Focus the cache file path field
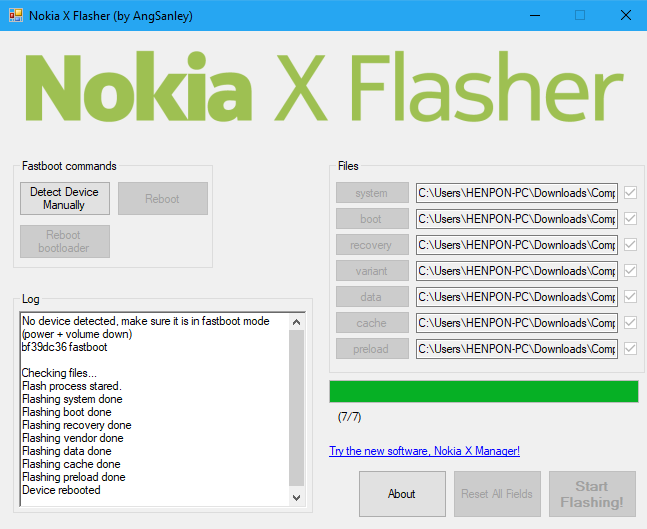Screen dimensions: 647x529 (517, 323)
